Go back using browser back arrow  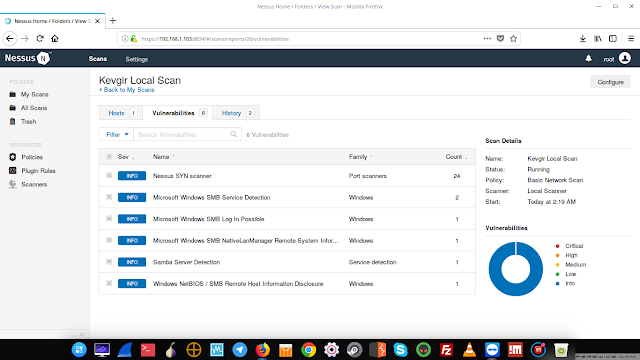[x=10, y=38]
